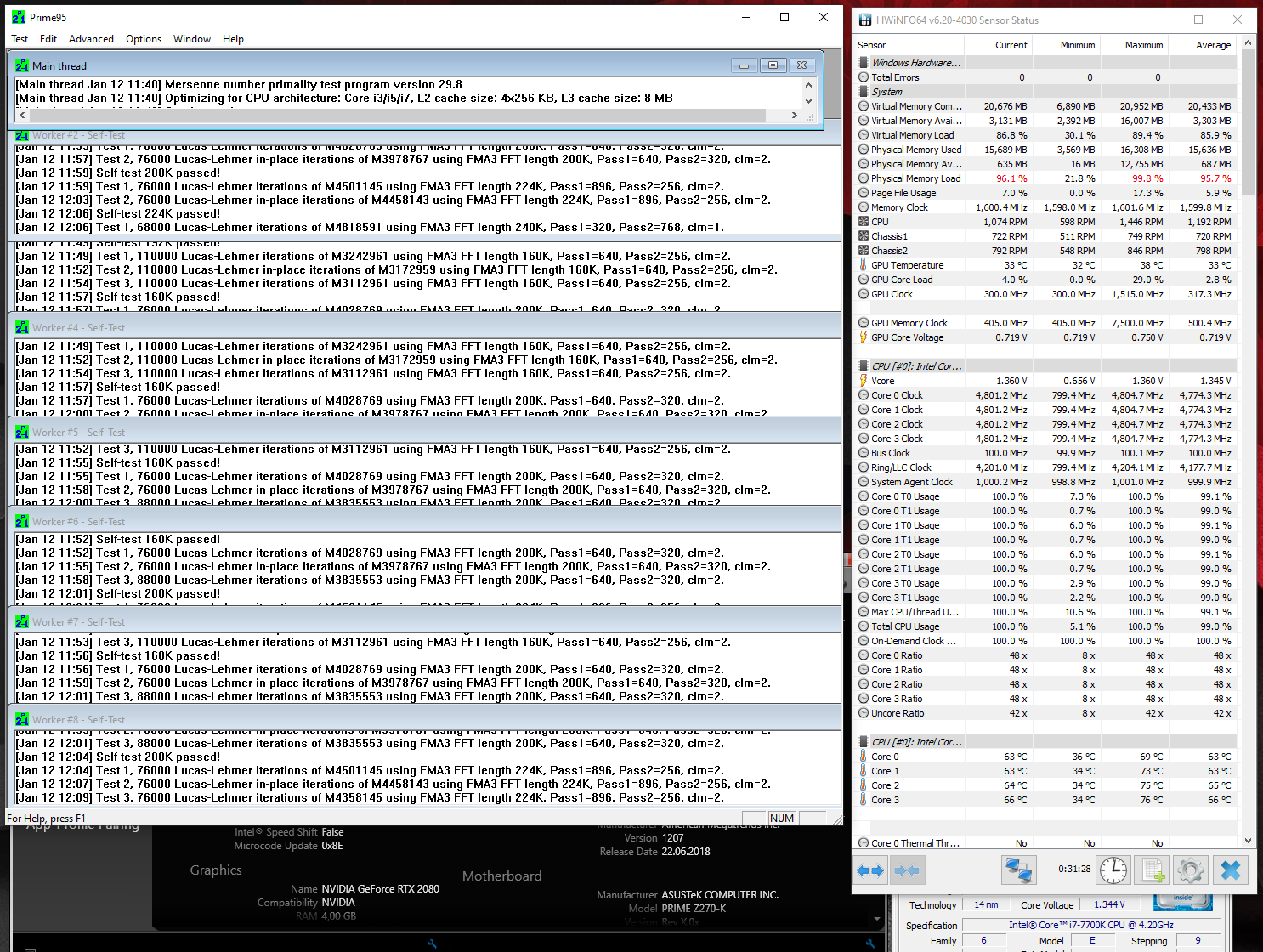Click the Worker #7 window icon
Viewport: 1263px width, 952px height.
click(22, 621)
